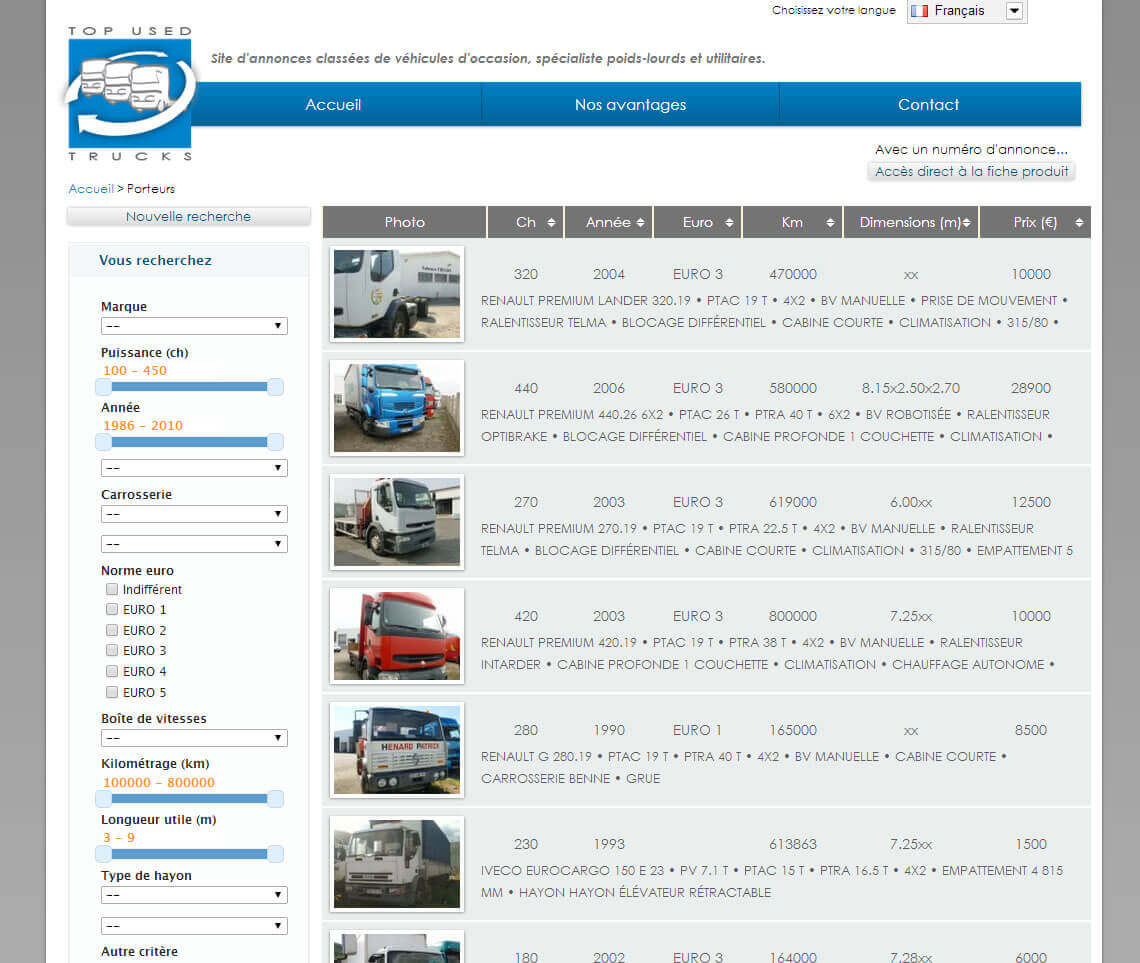Sort by Année column arrows
The width and height of the screenshot is (1140, 963).
[640, 222]
